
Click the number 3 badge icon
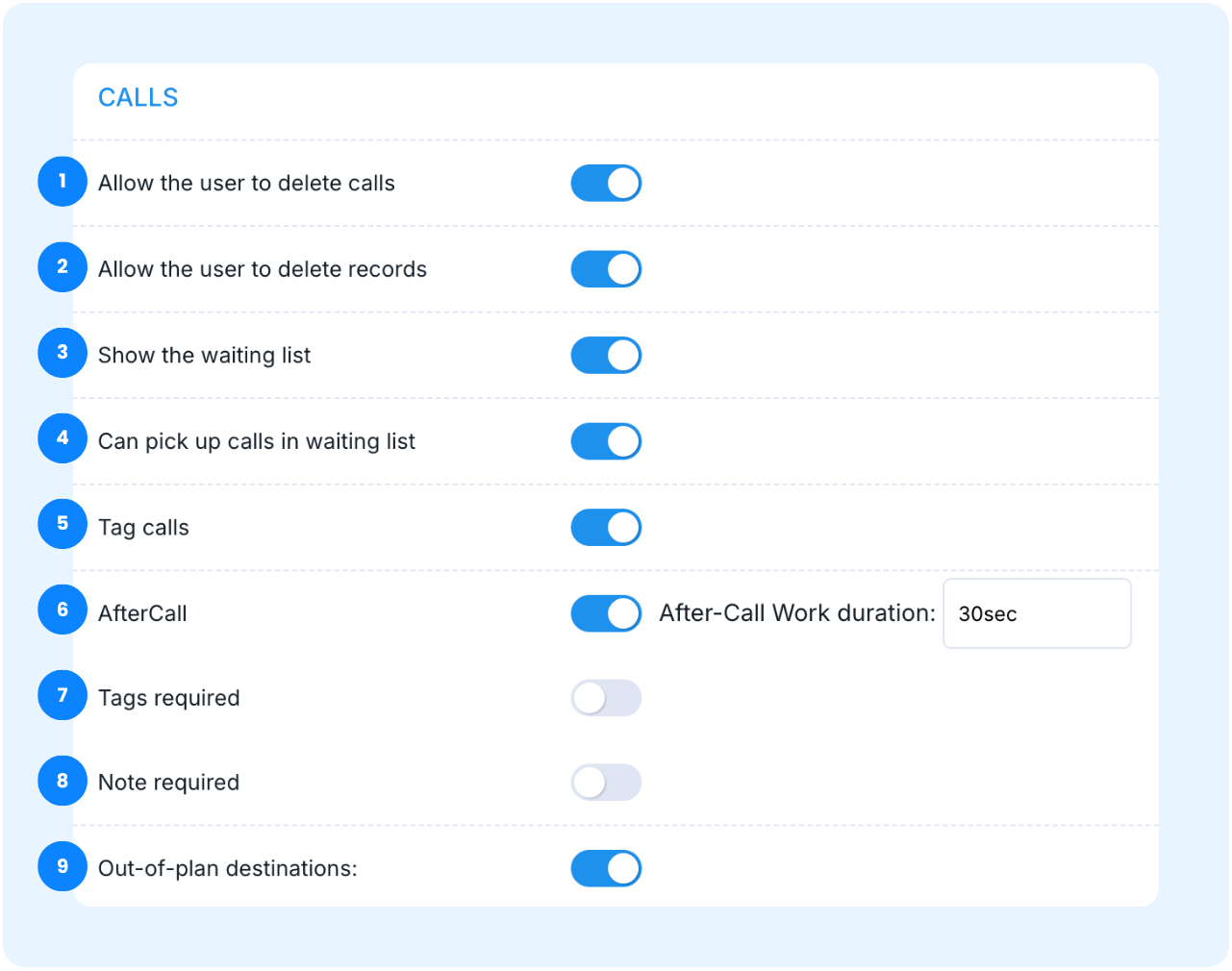(63, 353)
